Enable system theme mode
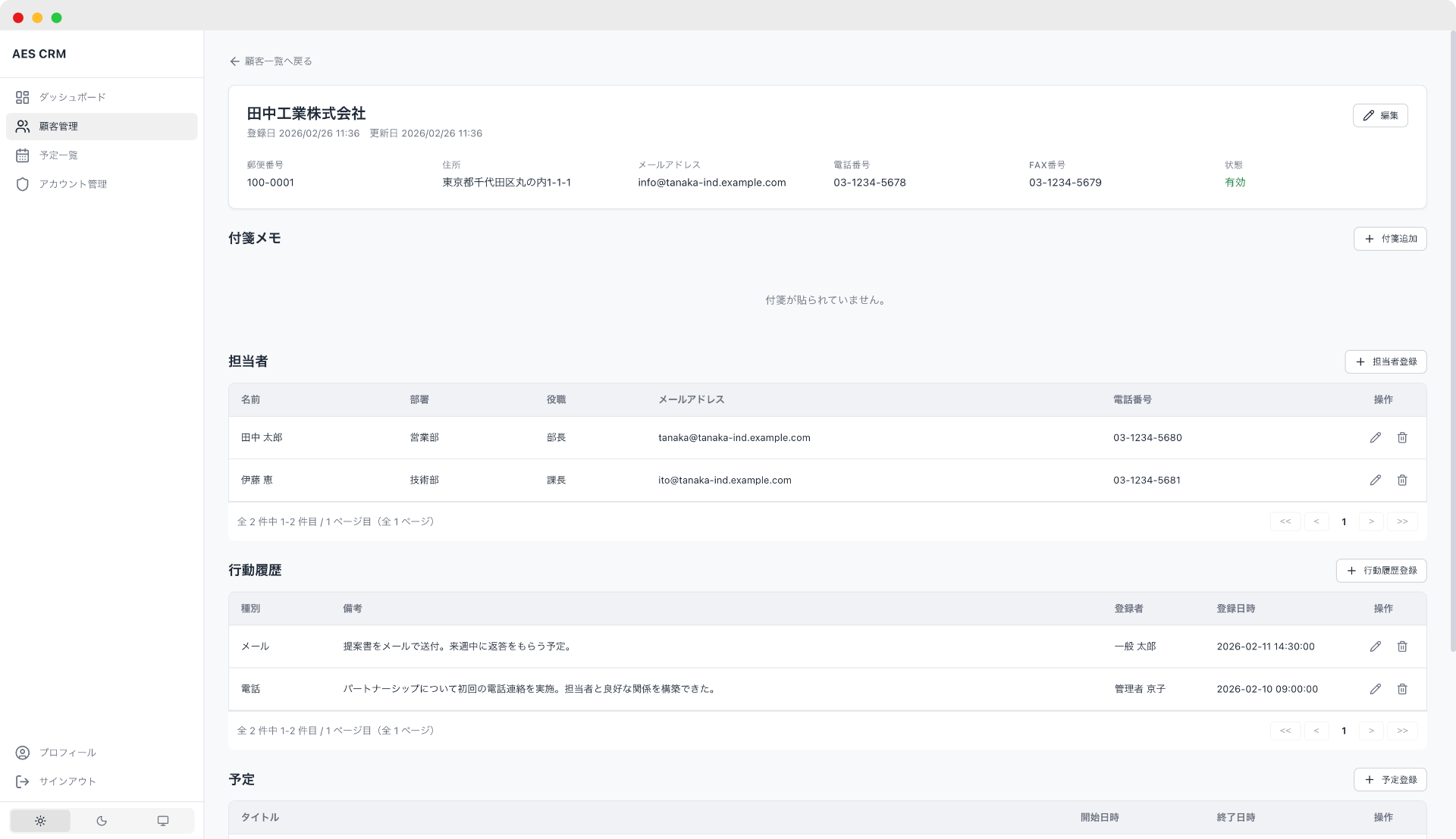 click(x=162, y=820)
